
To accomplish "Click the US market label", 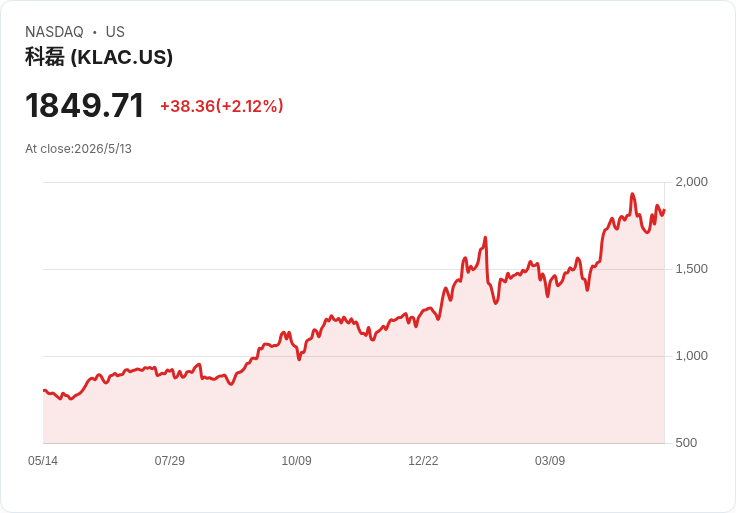I will (x=115, y=32).
